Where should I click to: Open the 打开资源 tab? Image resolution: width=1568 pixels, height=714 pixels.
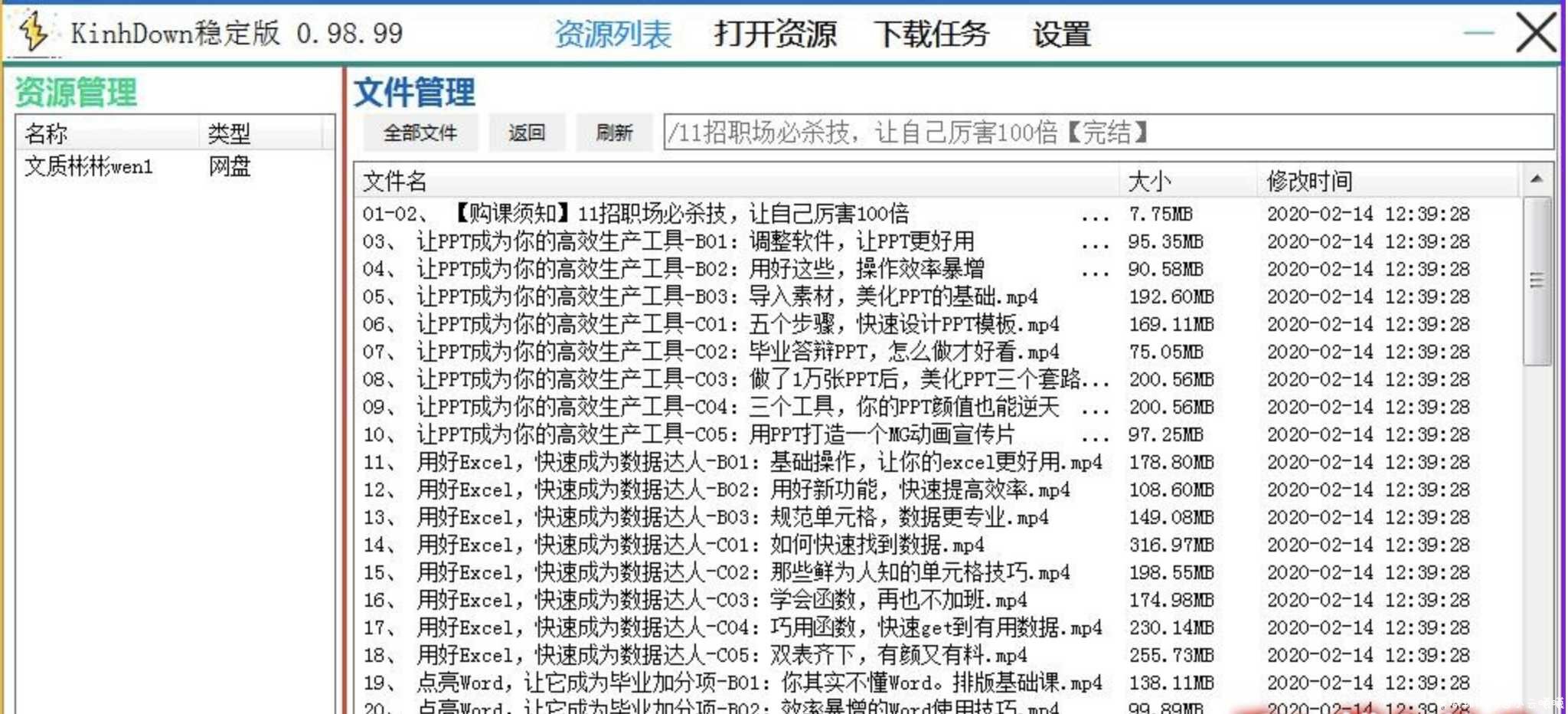click(x=775, y=34)
